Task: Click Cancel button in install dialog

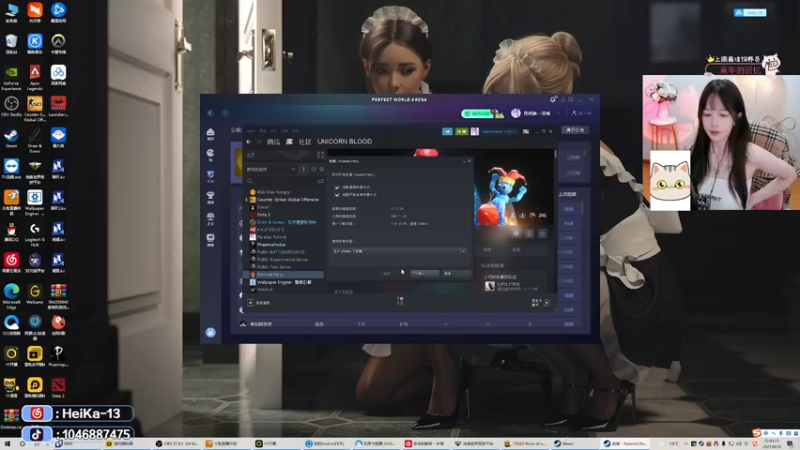Action: click(456, 273)
